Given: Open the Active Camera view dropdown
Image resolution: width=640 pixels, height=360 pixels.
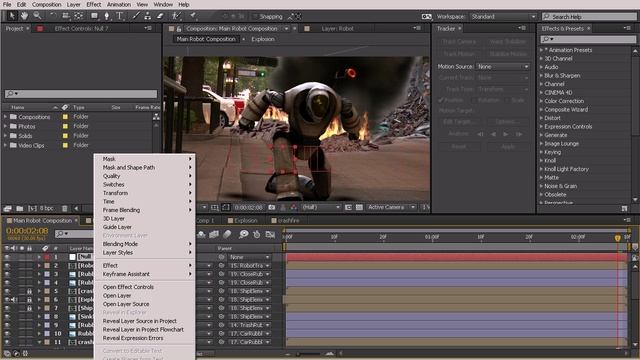Looking at the screenshot, I should 391,207.
